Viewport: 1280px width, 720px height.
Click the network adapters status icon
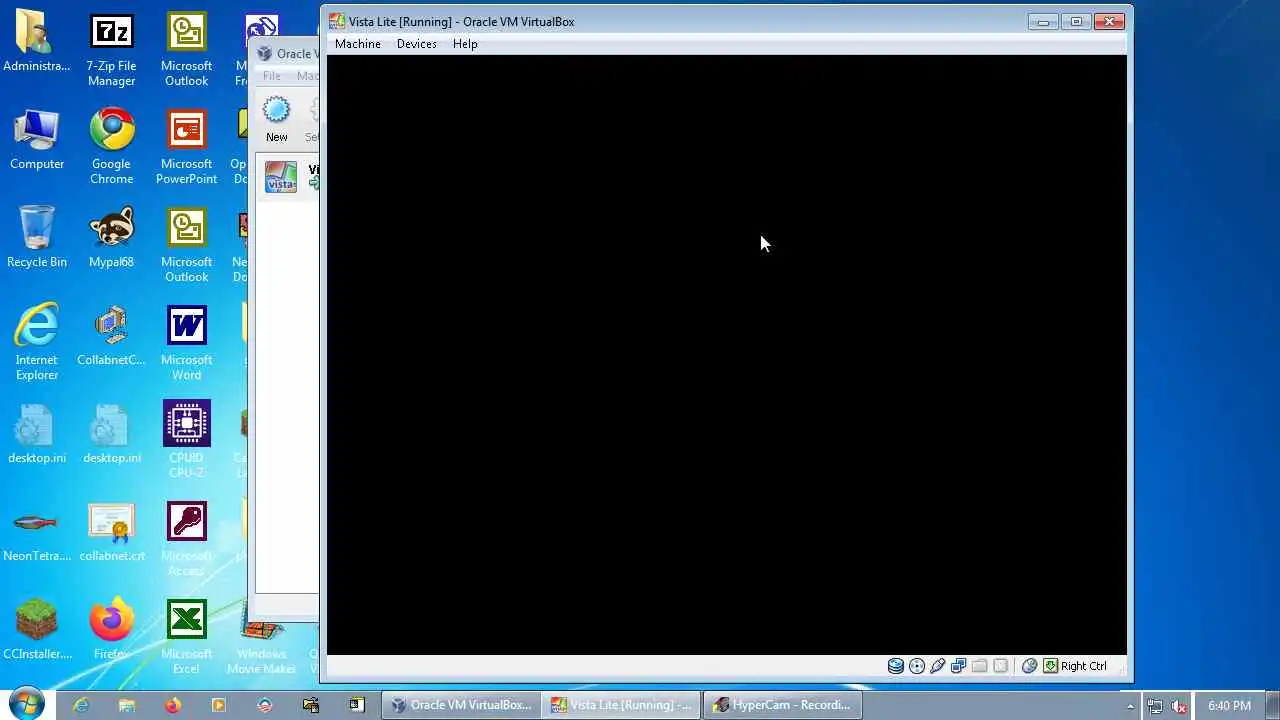coord(959,666)
